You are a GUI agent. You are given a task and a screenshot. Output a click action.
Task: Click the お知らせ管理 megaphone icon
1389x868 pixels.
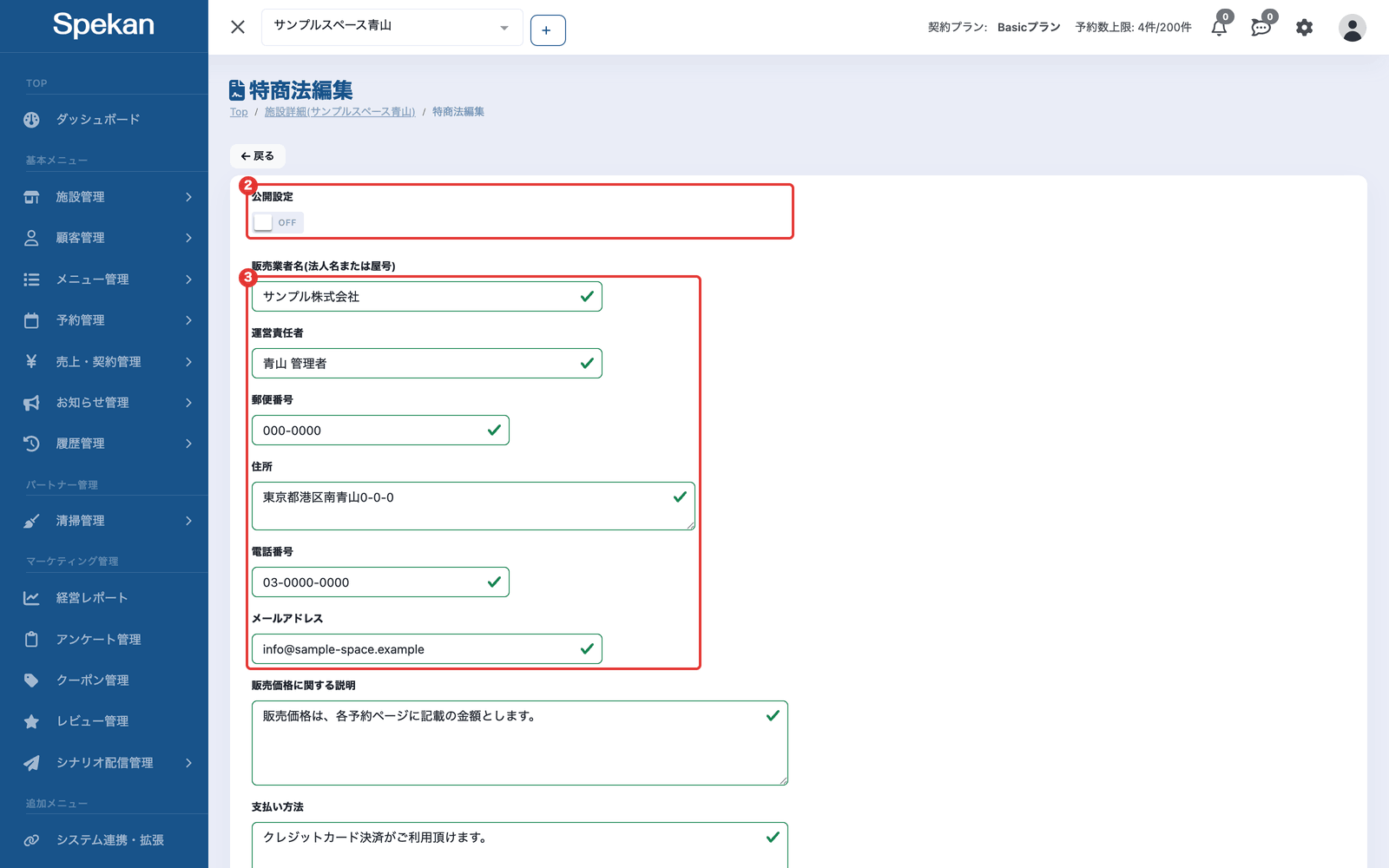[x=31, y=403]
